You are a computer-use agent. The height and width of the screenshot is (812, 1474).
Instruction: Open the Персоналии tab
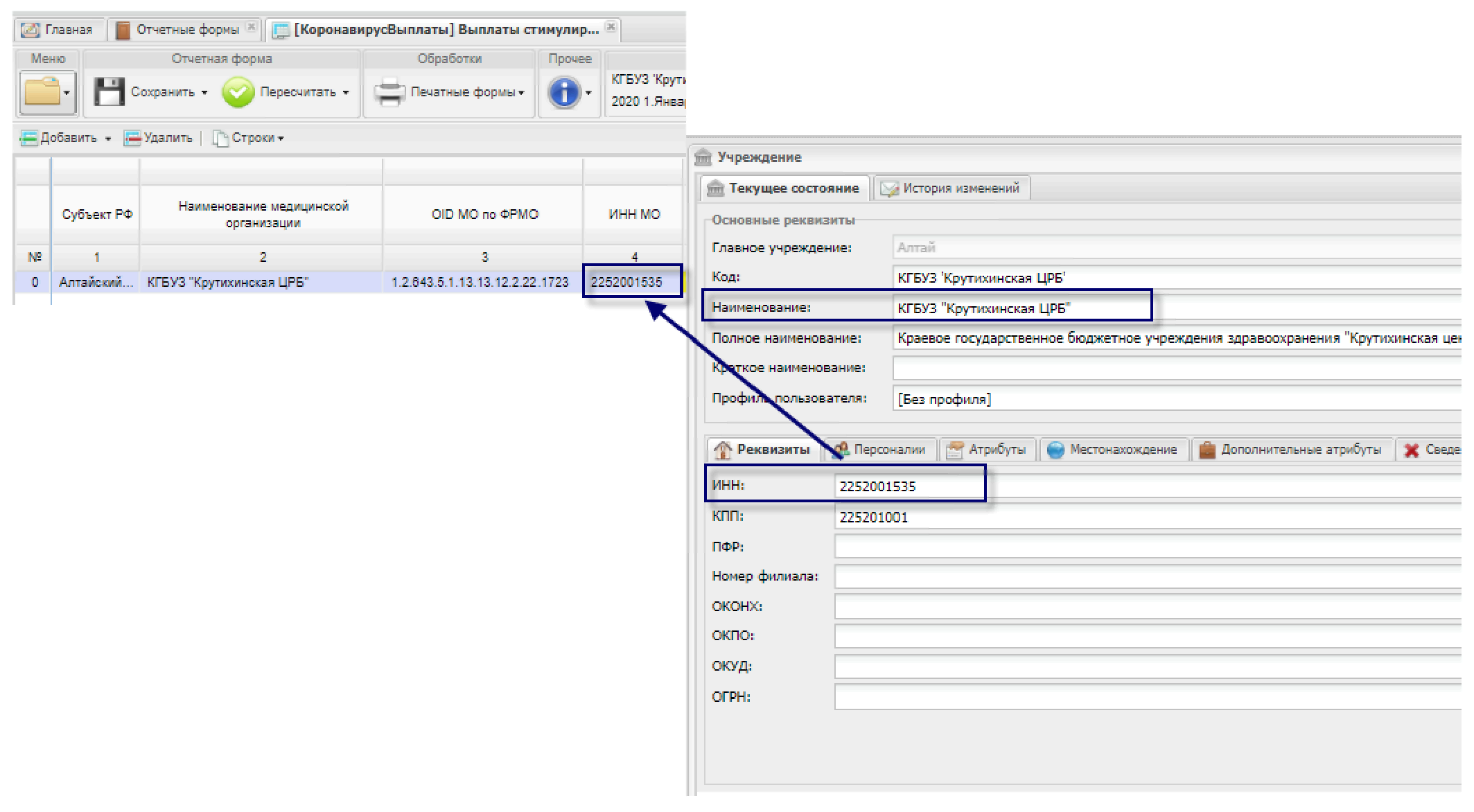click(x=881, y=450)
